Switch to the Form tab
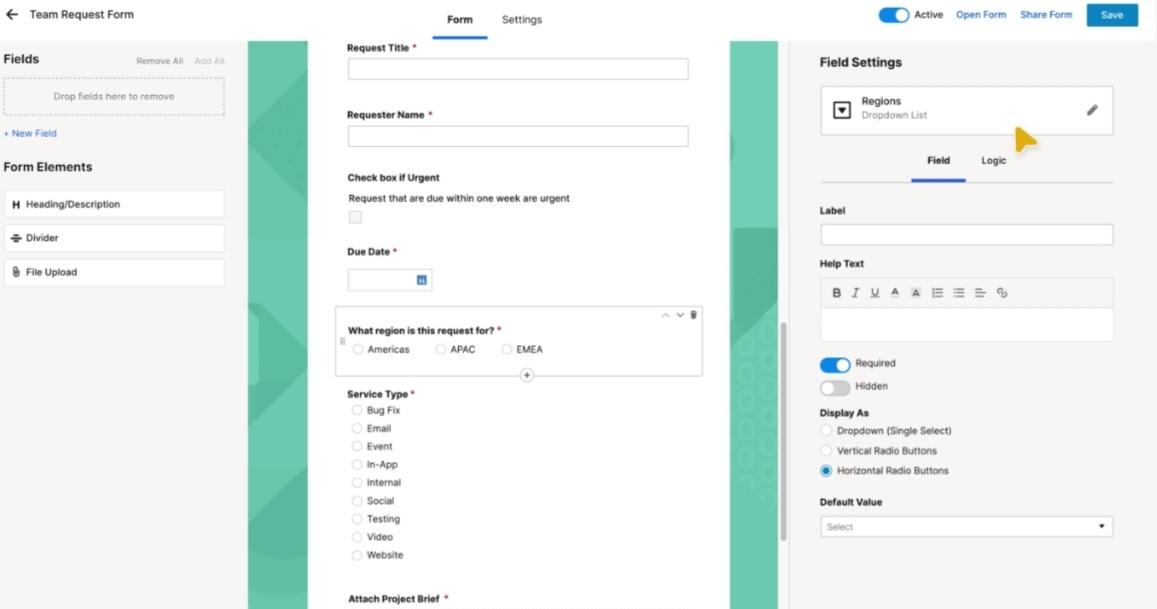Image resolution: width=1157 pixels, height=609 pixels. pyautogui.click(x=460, y=20)
